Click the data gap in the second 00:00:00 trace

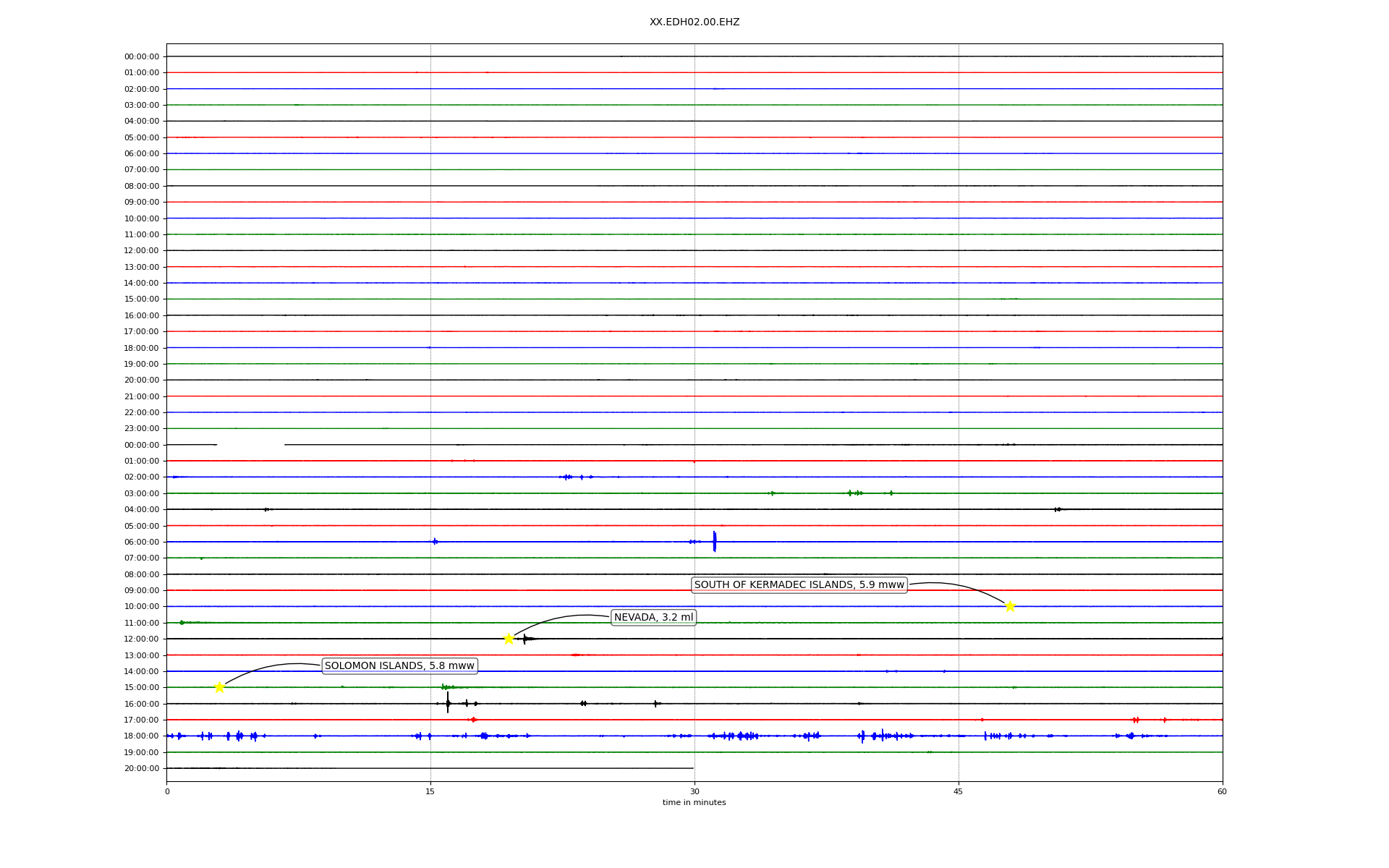tap(250, 445)
